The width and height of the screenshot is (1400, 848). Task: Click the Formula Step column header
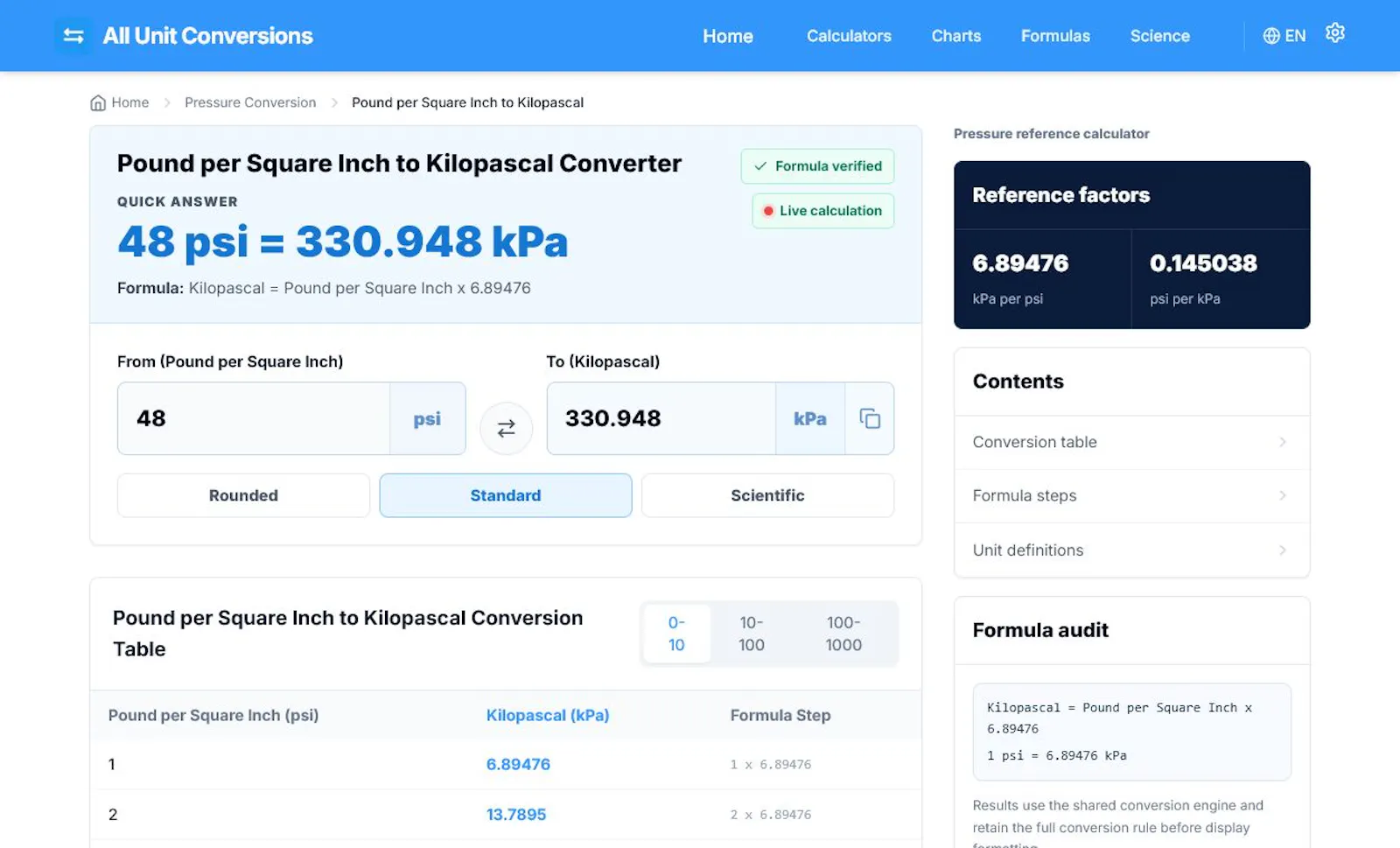click(780, 715)
